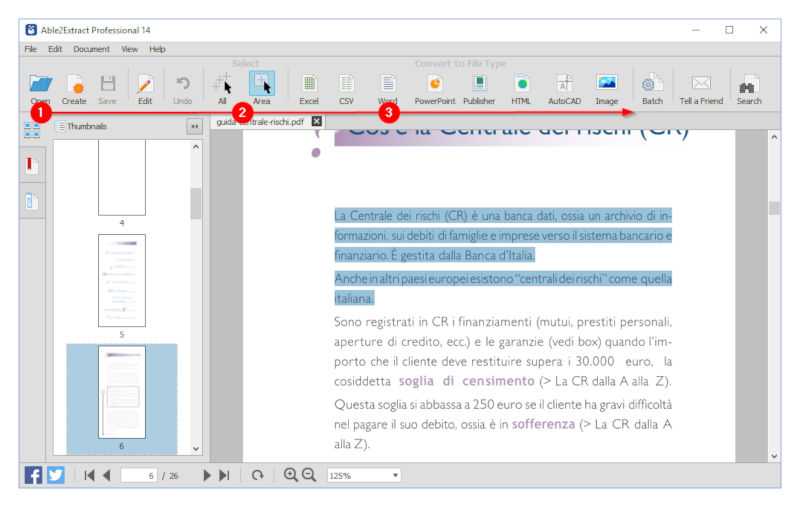Open the File menu
Viewport: 800px width, 507px height.
point(31,49)
